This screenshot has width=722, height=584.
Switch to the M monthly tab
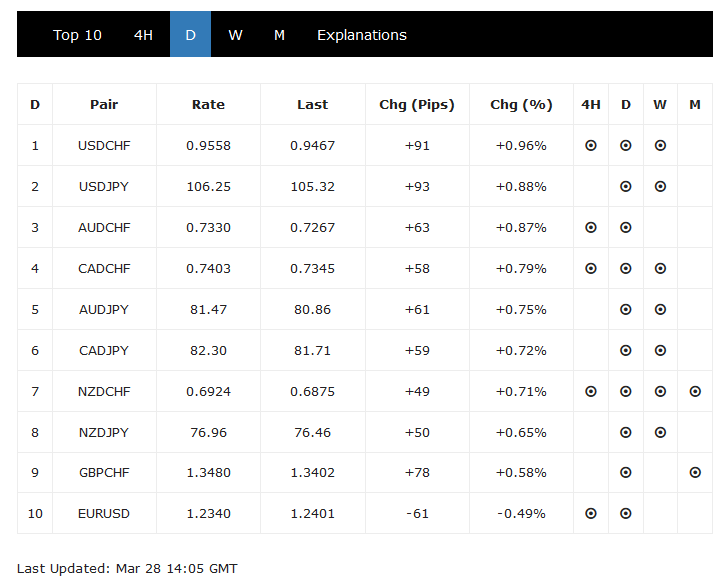coord(279,35)
